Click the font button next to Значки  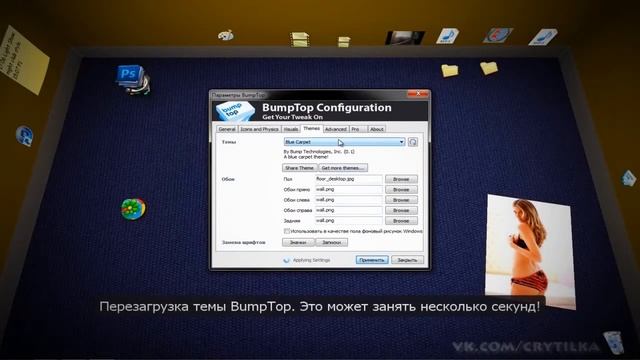click(x=332, y=242)
